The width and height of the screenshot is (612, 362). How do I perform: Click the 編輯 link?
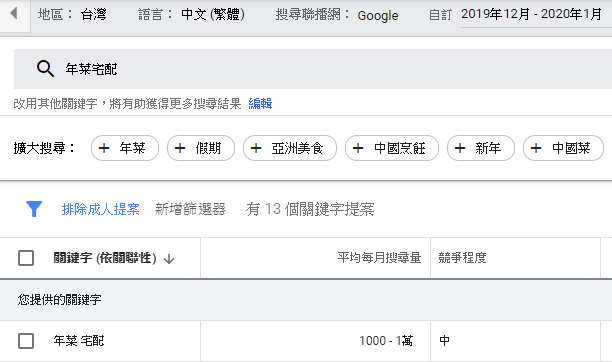[260, 103]
